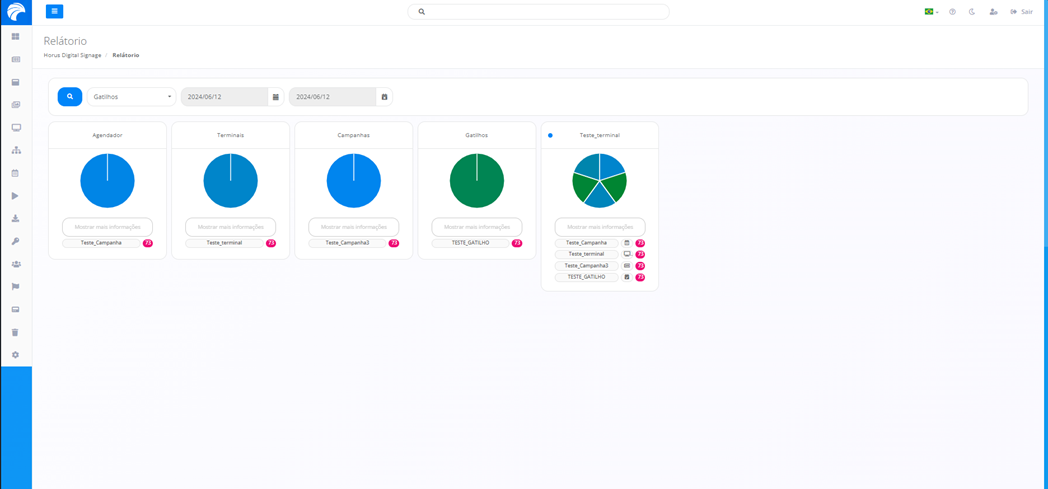
Task: Click the green Gatilhos pie chart
Action: (477, 181)
